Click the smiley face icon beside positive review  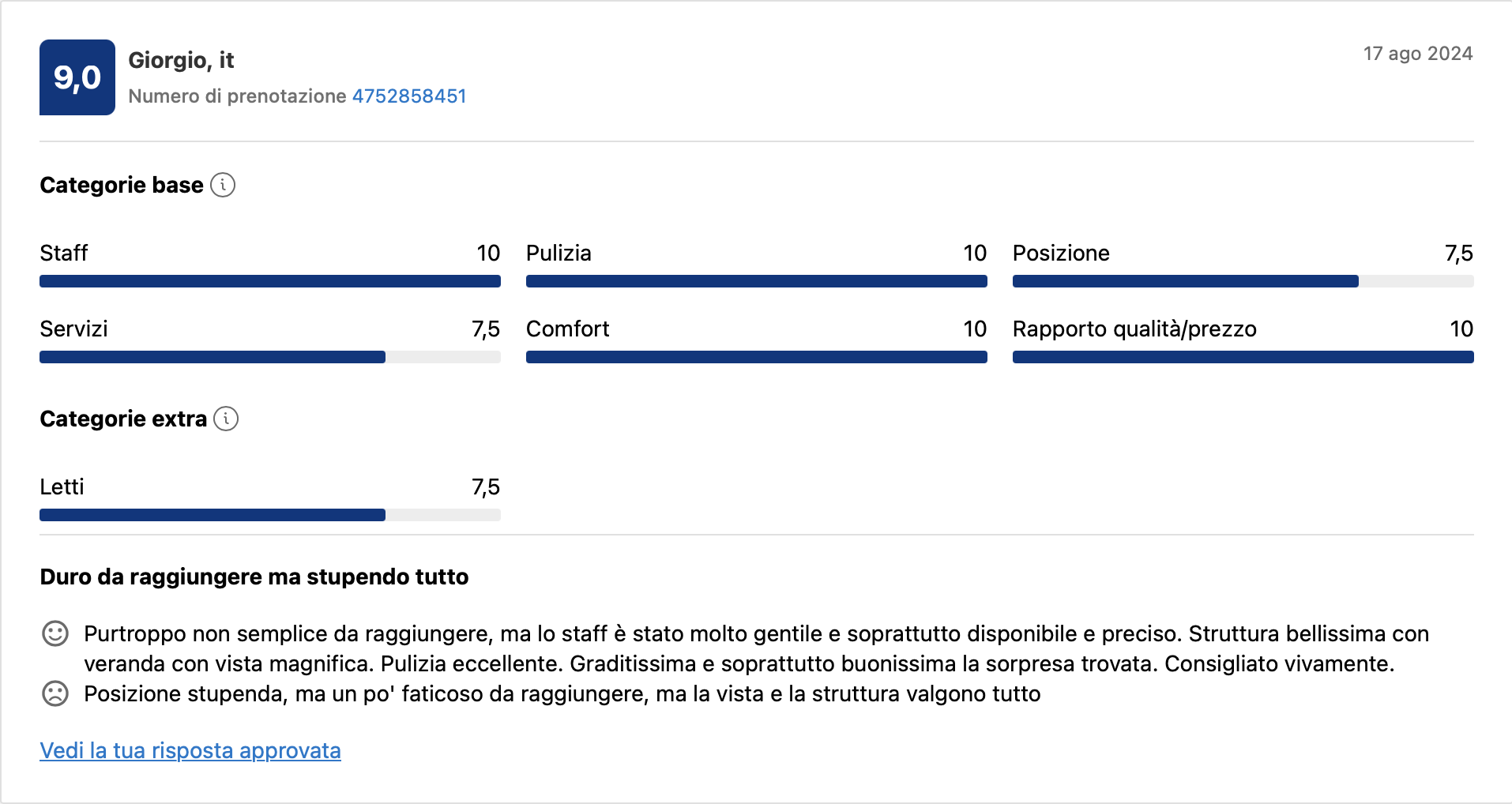(55, 633)
